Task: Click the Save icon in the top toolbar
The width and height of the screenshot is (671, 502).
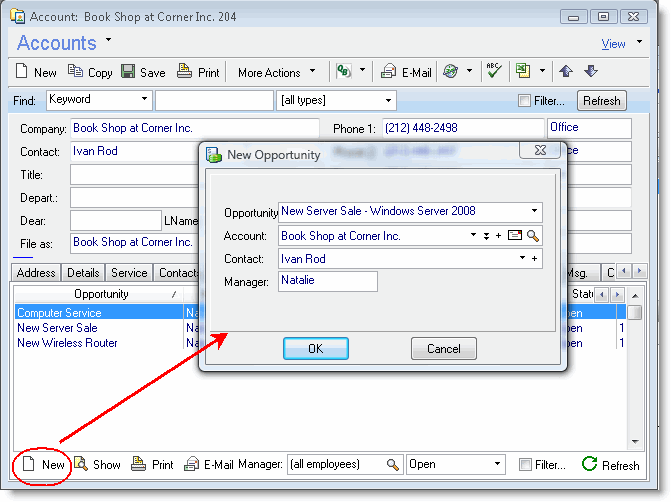Action: click(129, 72)
